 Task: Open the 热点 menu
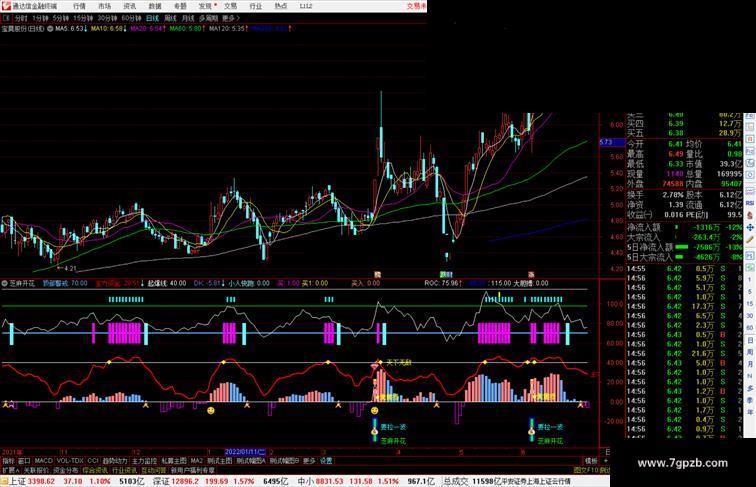pyautogui.click(x=281, y=6)
